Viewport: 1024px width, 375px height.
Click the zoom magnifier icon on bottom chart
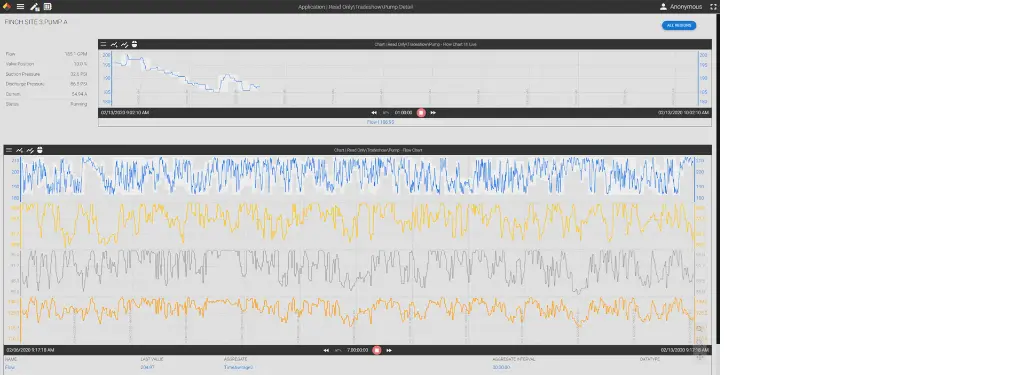pyautogui.click(x=699, y=329)
